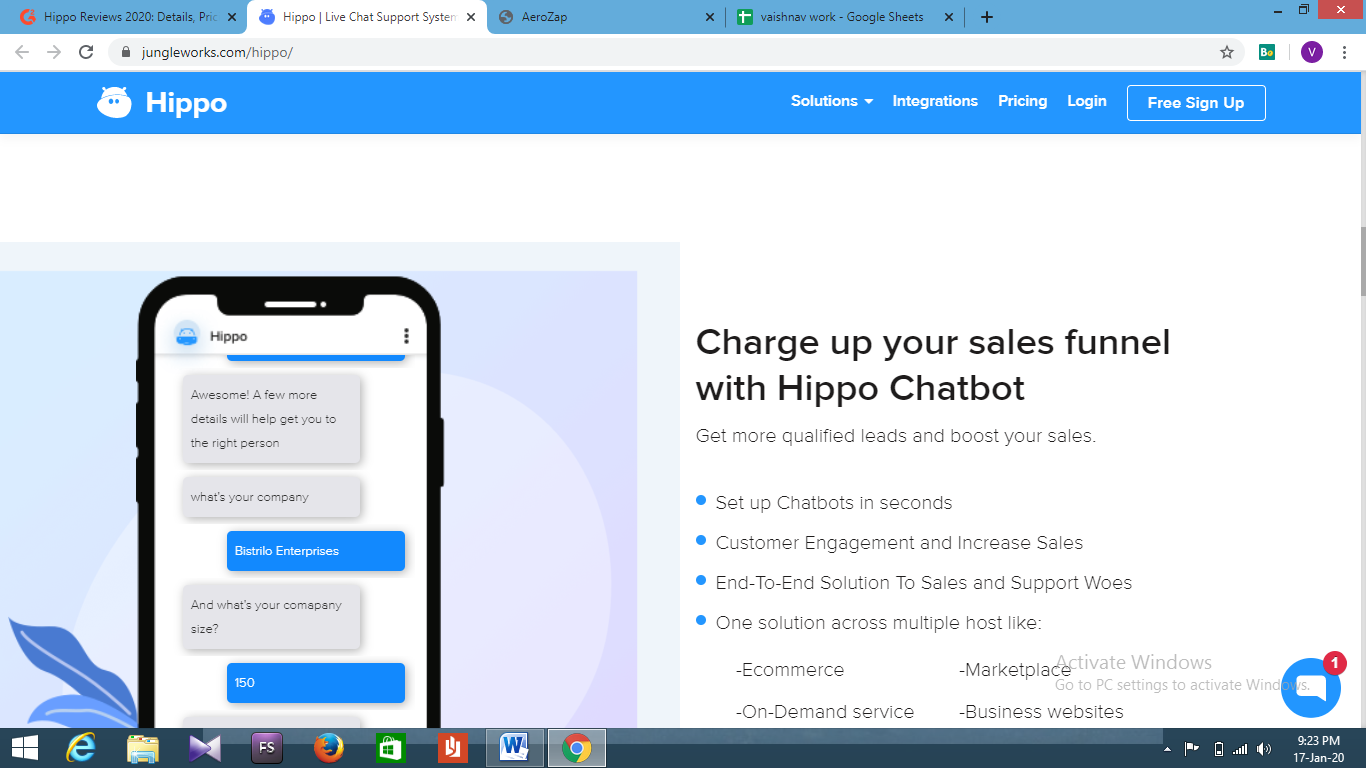
Task: Bookmark this page with the star icon
Action: (x=1227, y=52)
